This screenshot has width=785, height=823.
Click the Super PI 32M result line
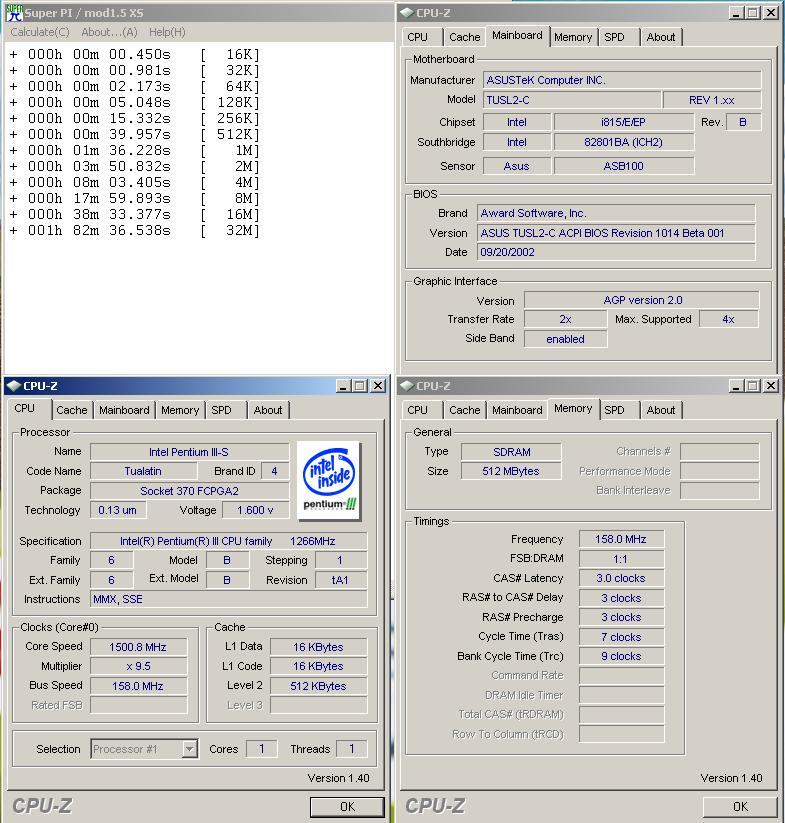coord(134,230)
